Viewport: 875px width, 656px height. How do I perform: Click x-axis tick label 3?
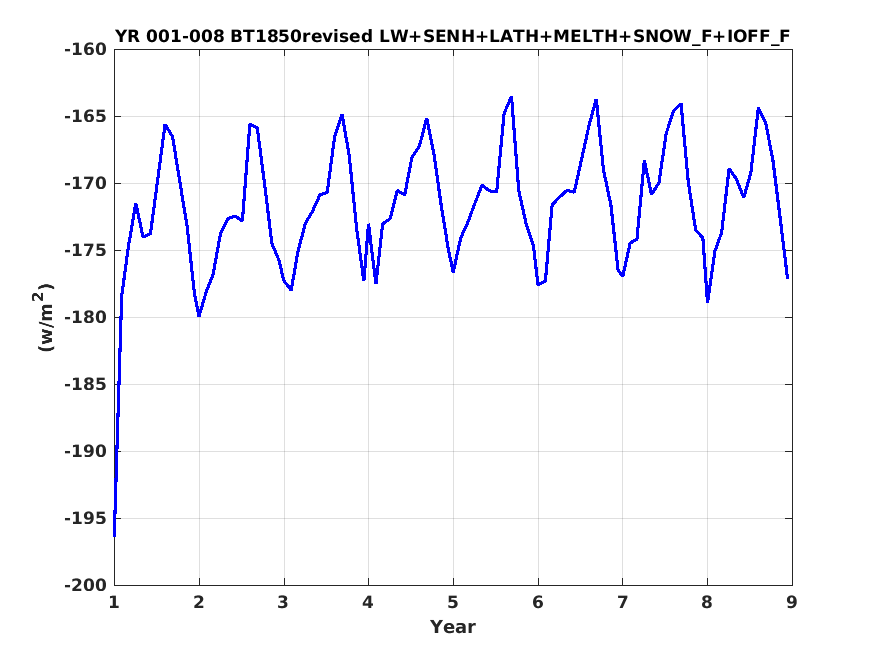(283, 602)
